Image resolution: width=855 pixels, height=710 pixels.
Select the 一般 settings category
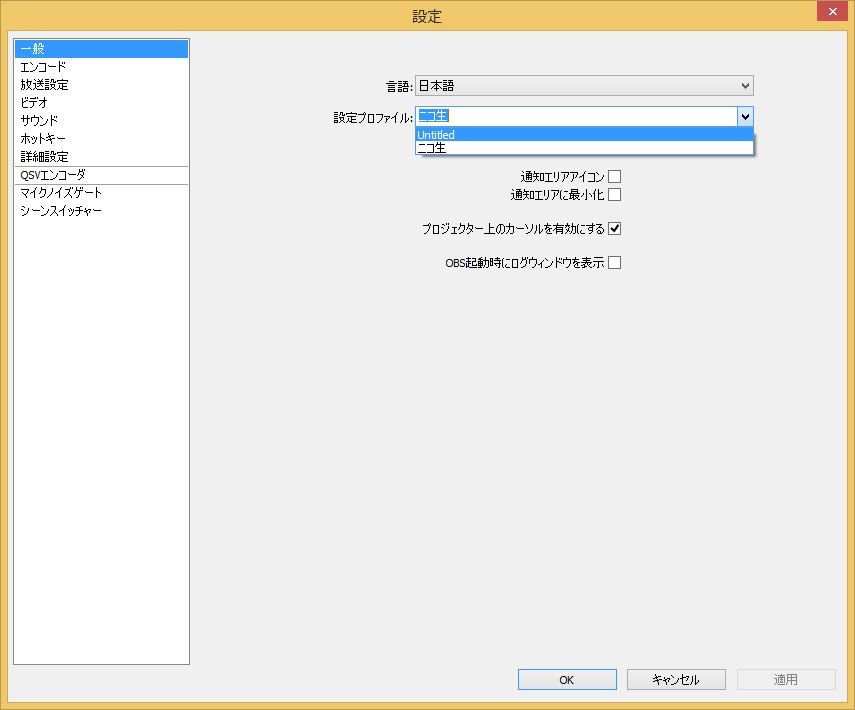101,49
